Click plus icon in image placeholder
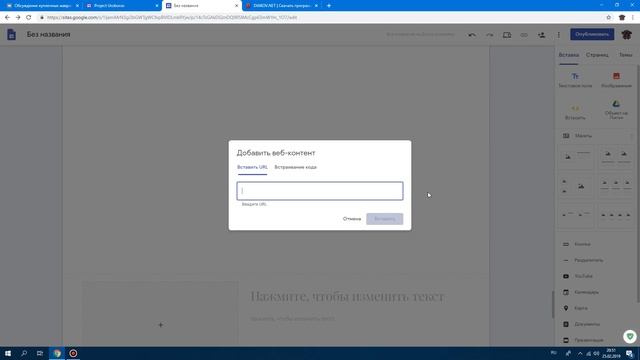Image resolution: width=640 pixels, height=360 pixels. click(160, 325)
